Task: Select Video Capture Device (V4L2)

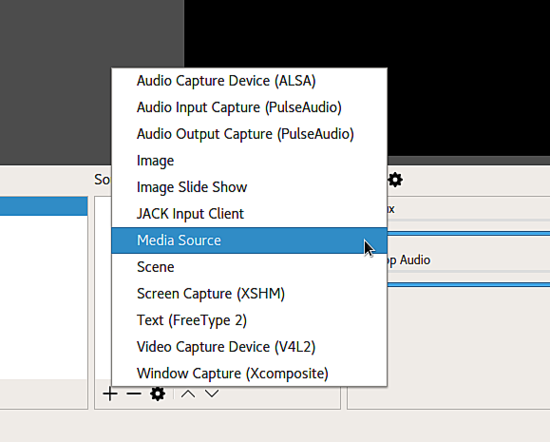Action: pyautogui.click(x=249, y=347)
